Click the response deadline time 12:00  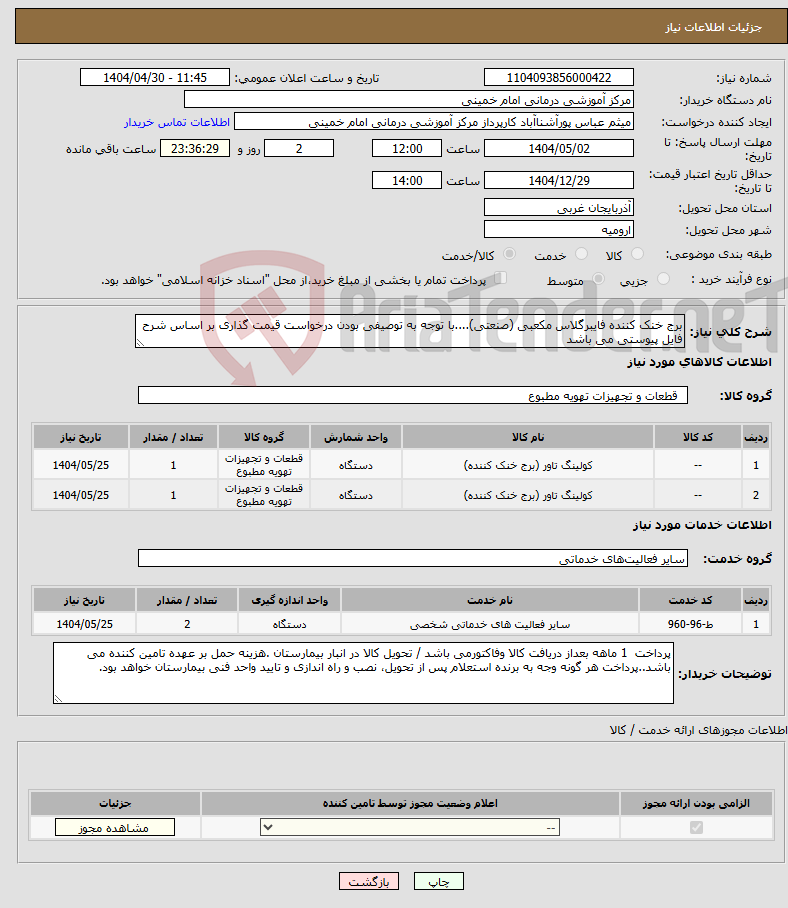pyautogui.click(x=406, y=149)
